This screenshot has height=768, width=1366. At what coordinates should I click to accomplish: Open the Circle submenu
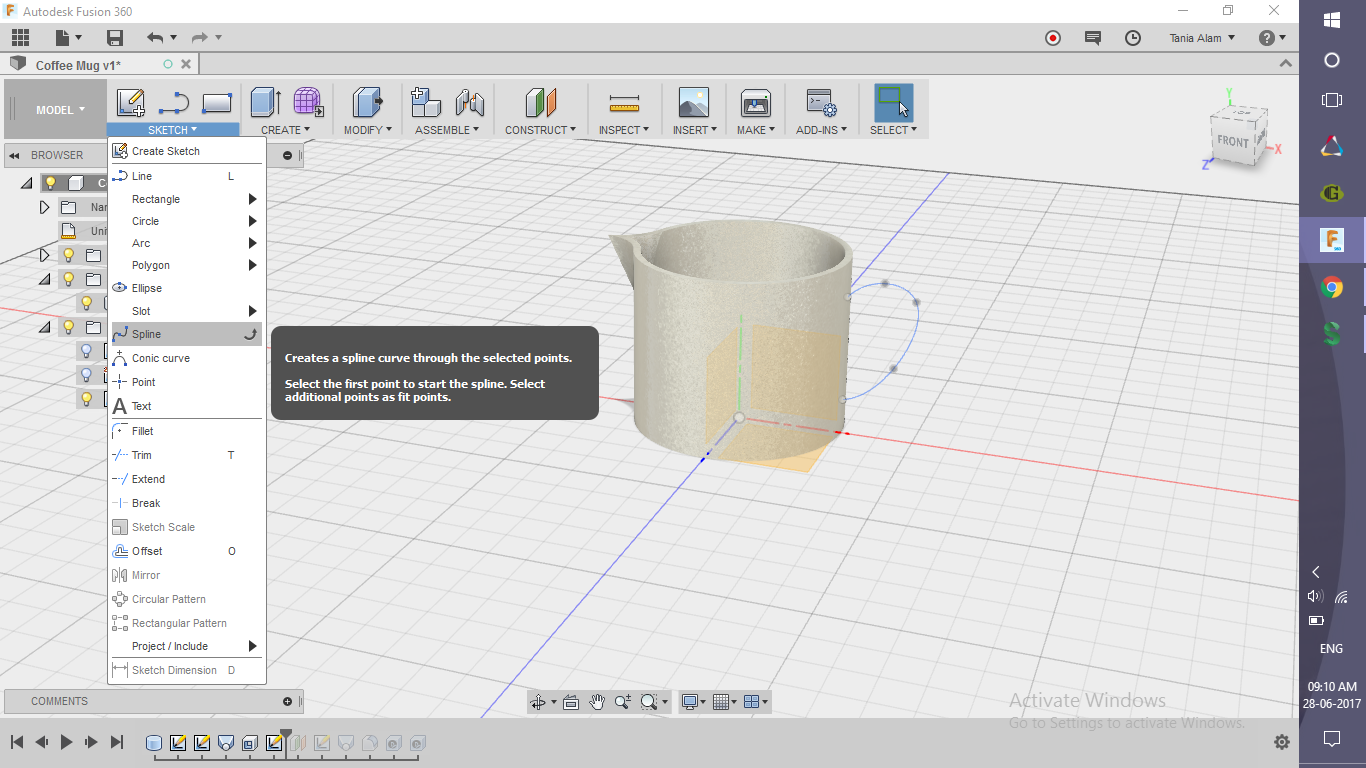[254, 221]
